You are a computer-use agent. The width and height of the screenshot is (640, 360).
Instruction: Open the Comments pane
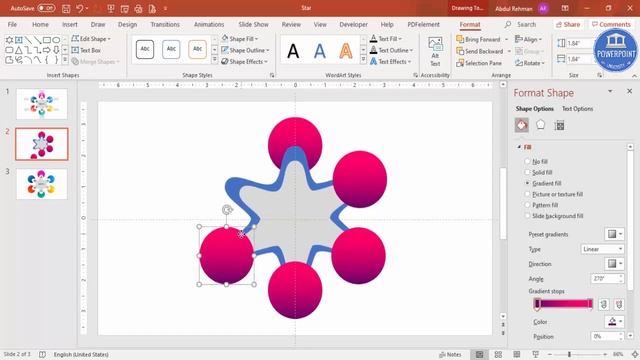point(611,24)
